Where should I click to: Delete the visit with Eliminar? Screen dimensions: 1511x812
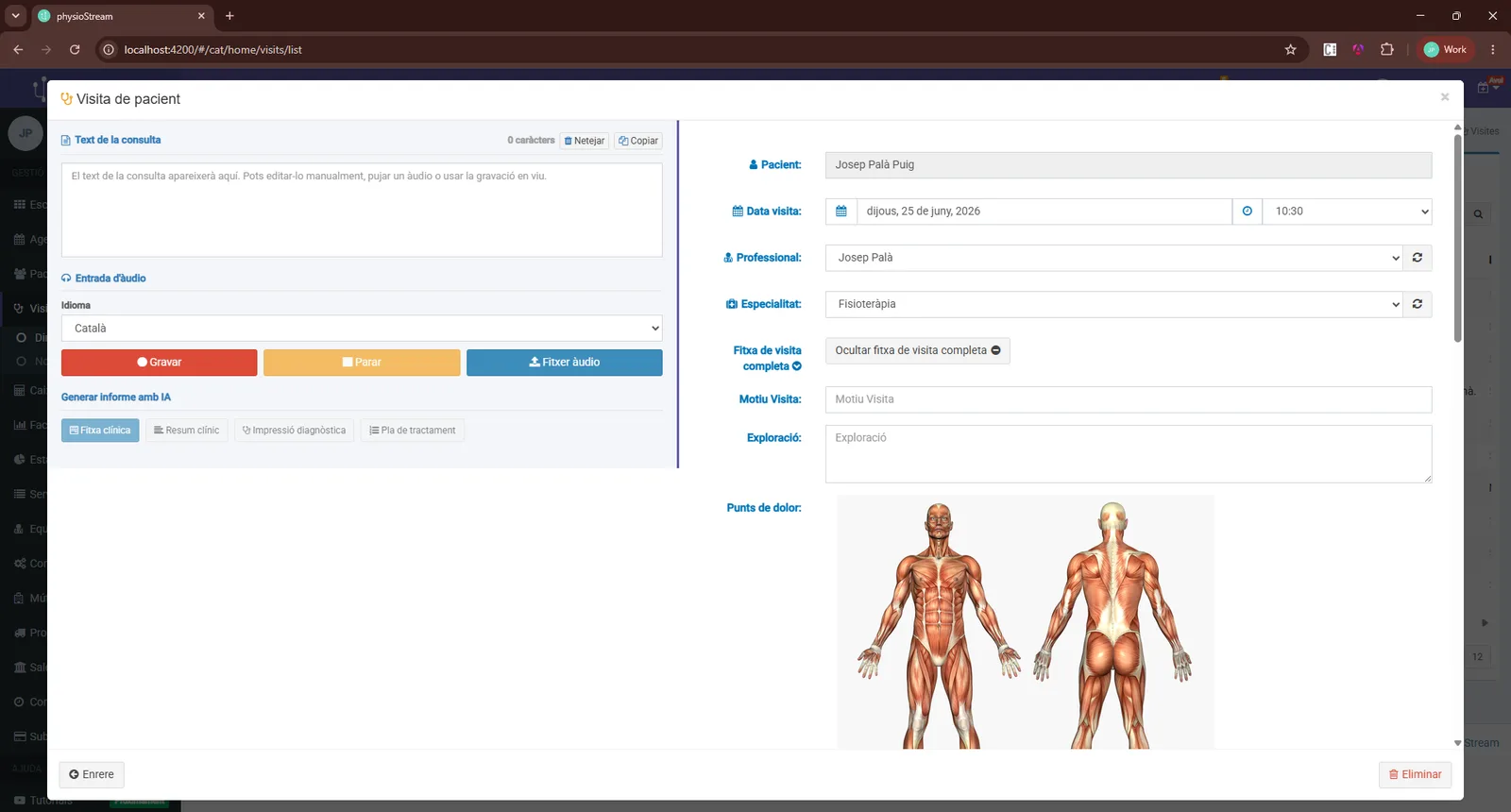(1415, 774)
